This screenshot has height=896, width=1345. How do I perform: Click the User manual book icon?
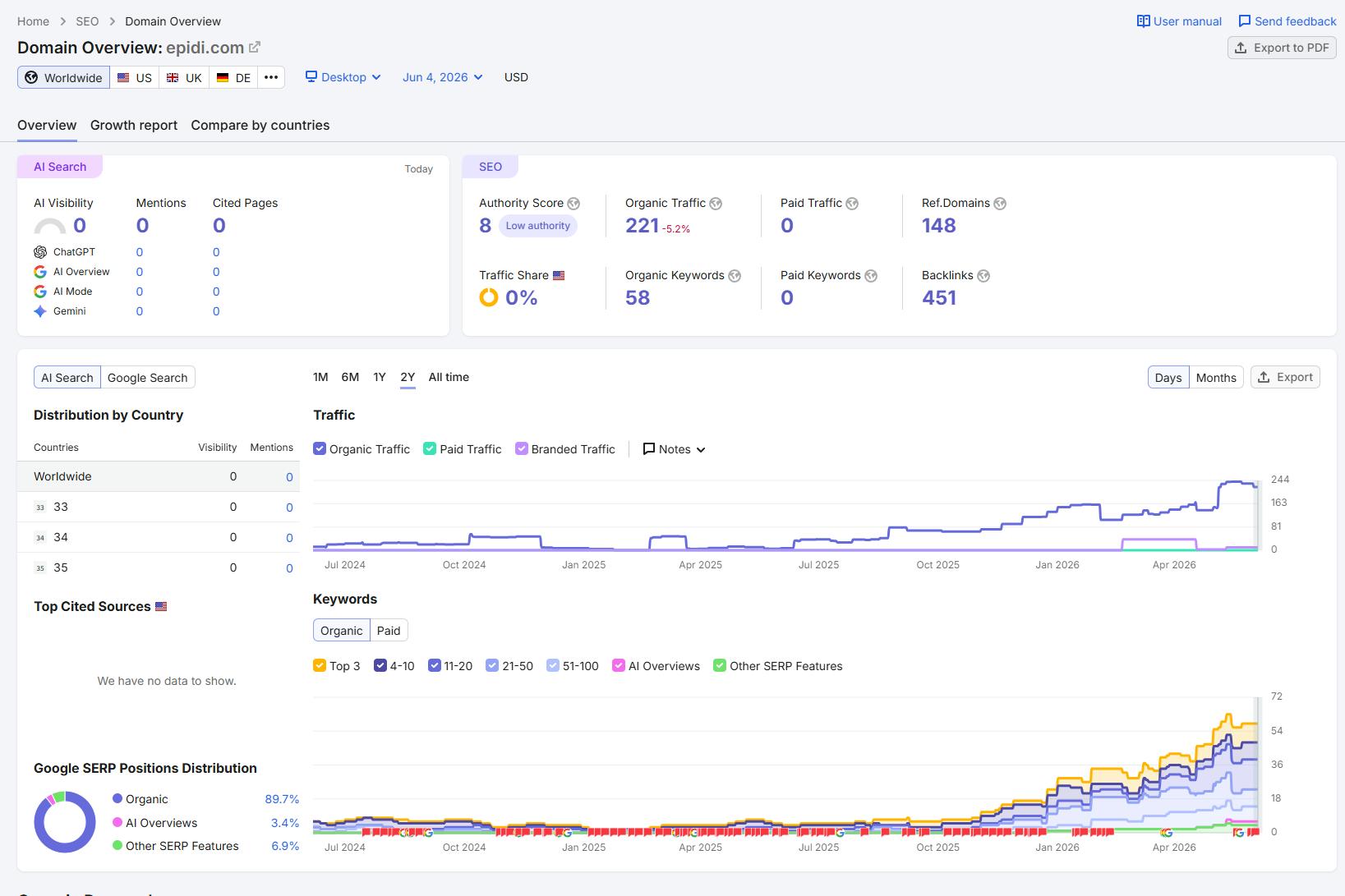pyautogui.click(x=1143, y=21)
